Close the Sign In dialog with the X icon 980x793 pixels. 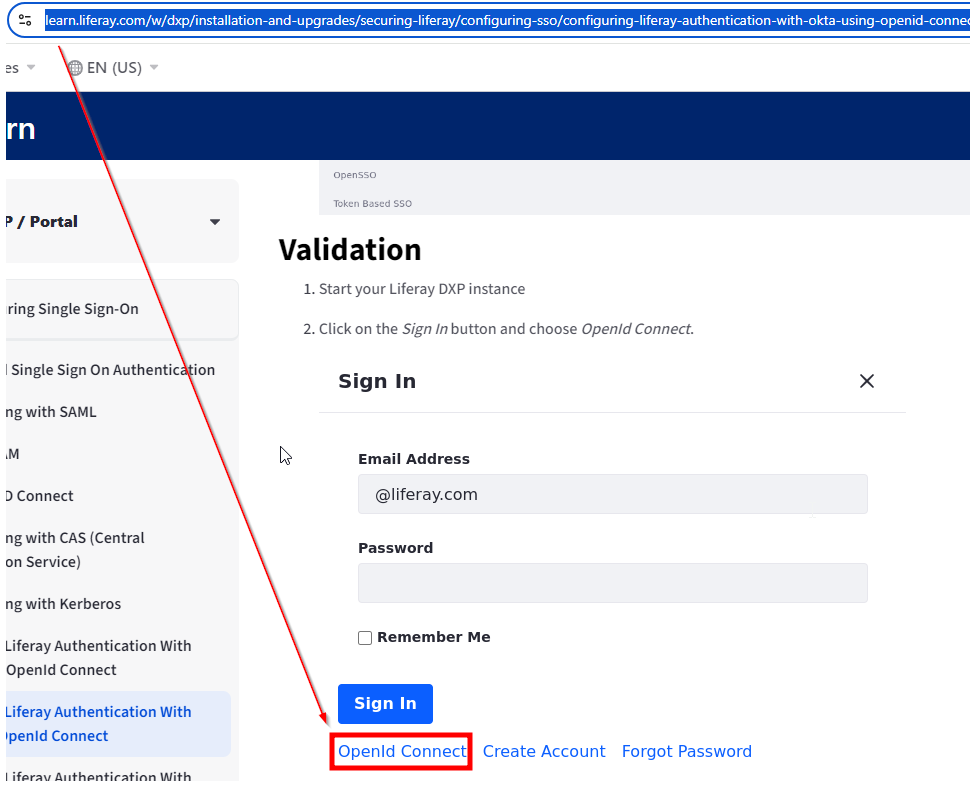tap(866, 381)
